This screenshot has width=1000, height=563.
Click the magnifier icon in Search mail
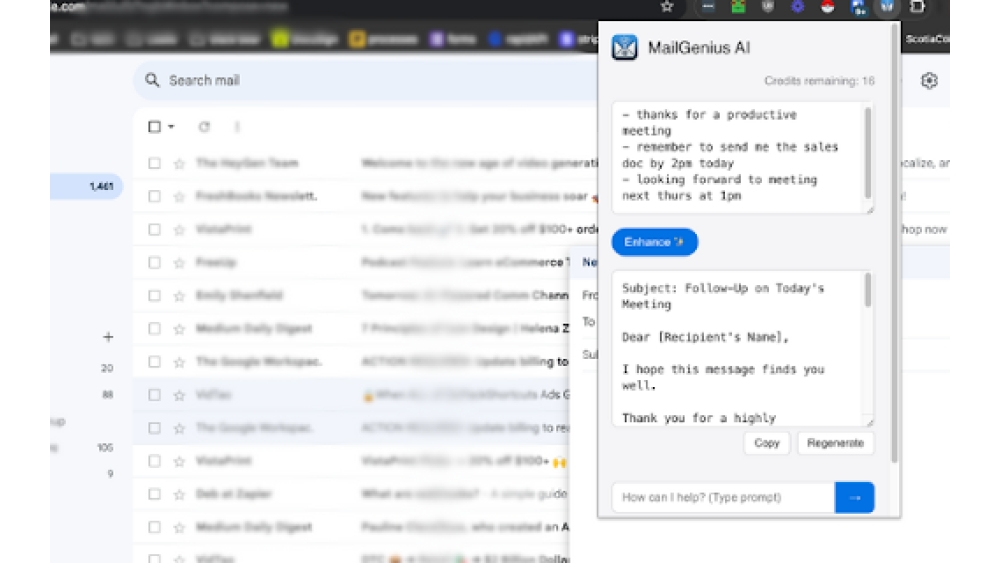click(x=152, y=80)
